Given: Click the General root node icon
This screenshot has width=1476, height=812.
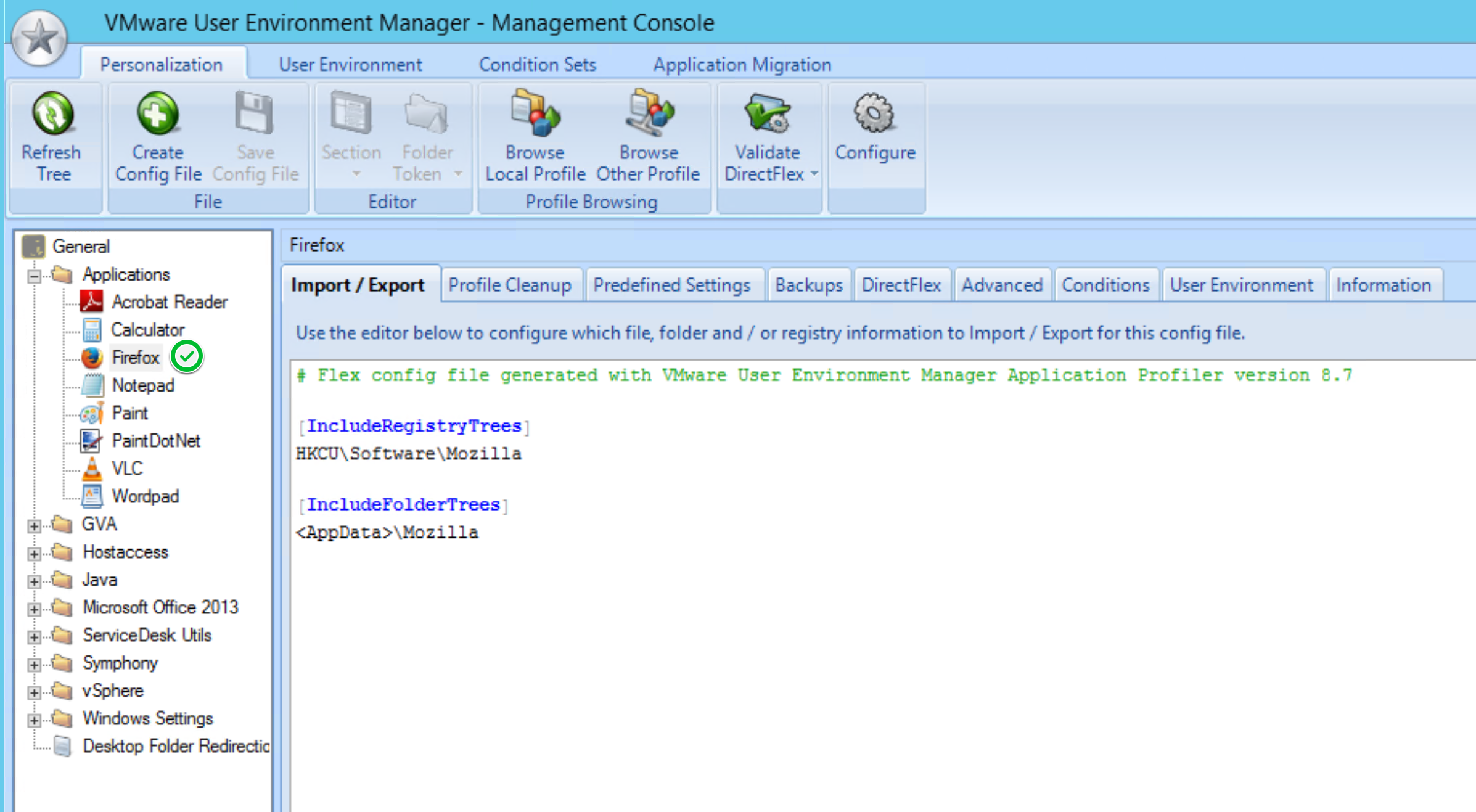Looking at the screenshot, I should tap(33, 246).
